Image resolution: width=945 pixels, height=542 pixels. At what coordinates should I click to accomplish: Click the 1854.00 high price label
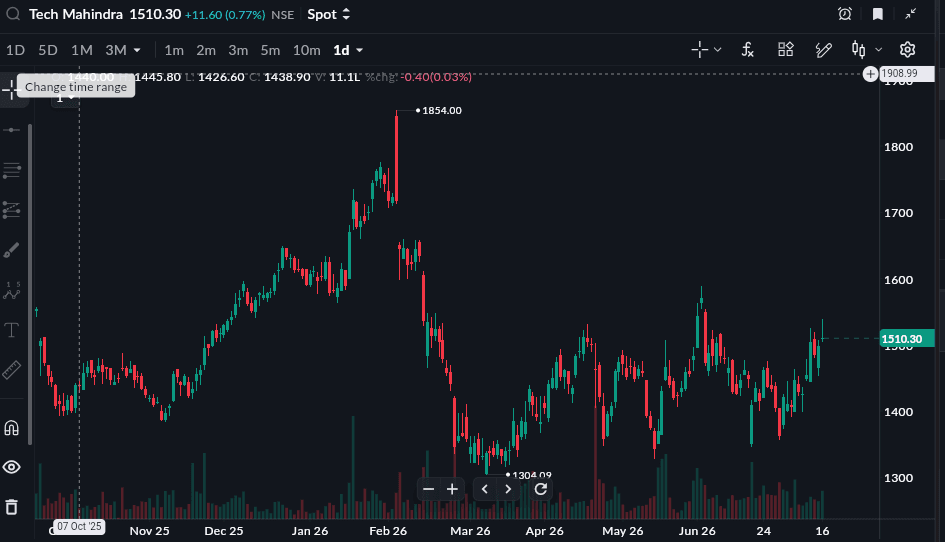[x=442, y=110]
